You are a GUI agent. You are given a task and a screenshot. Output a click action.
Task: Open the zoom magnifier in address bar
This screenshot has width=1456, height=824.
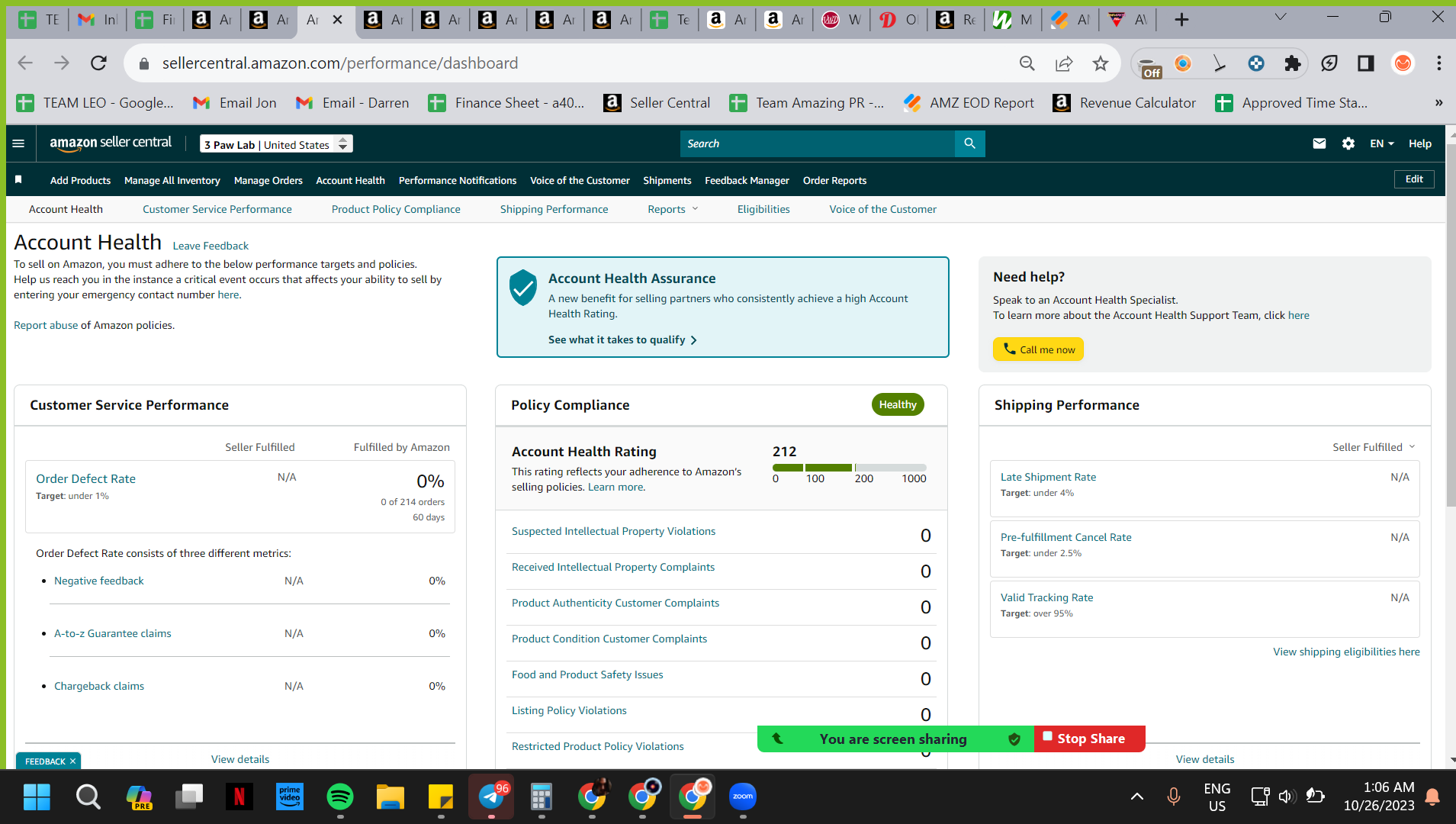[x=1027, y=63]
